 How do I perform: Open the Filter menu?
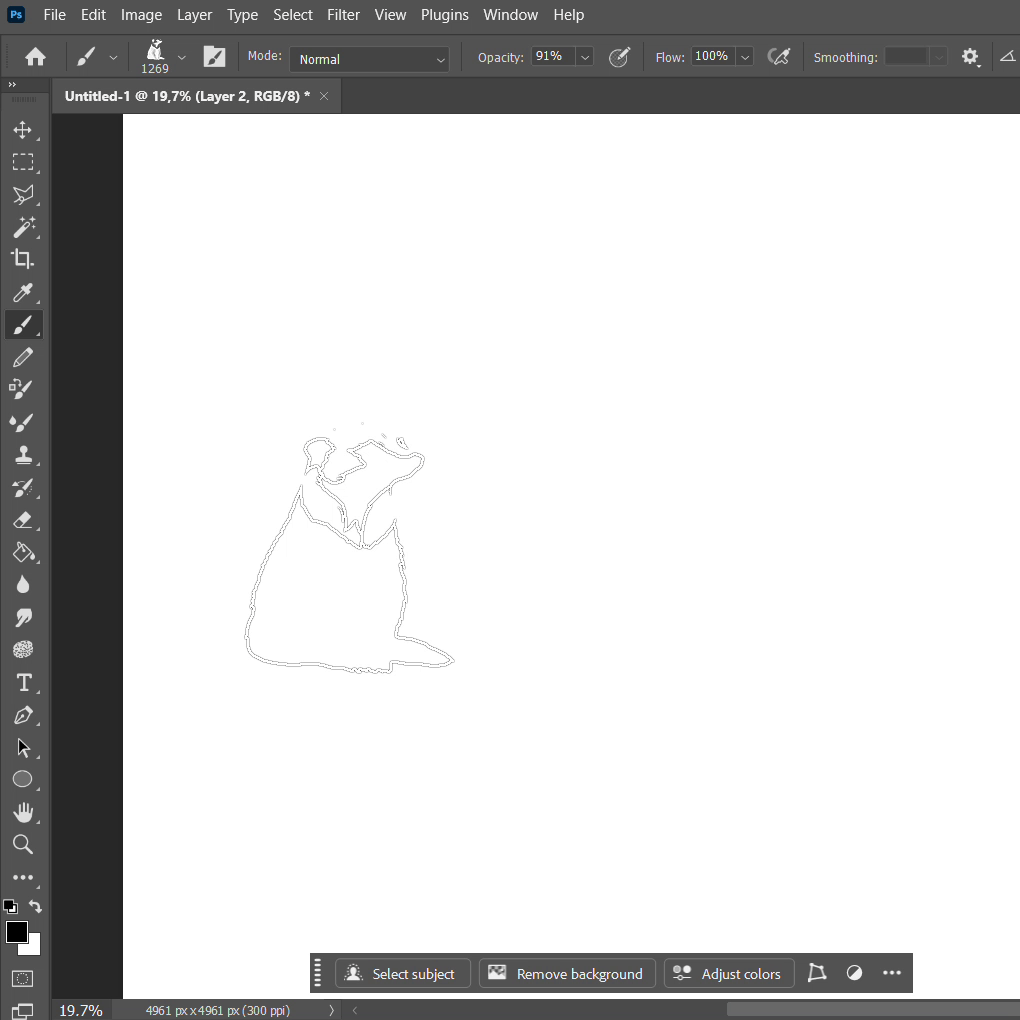point(343,15)
